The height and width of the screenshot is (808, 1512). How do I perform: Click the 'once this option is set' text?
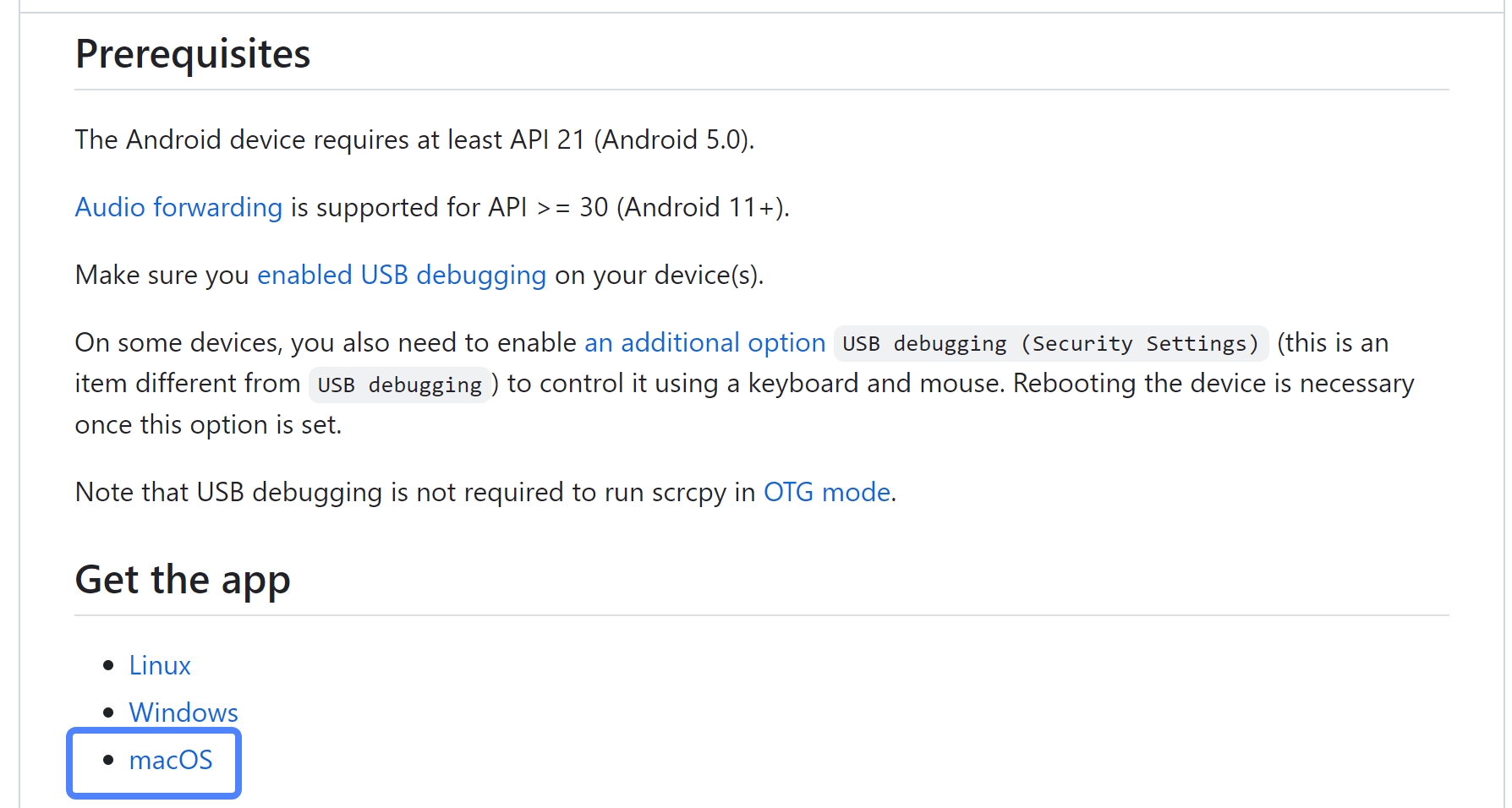coord(208,424)
